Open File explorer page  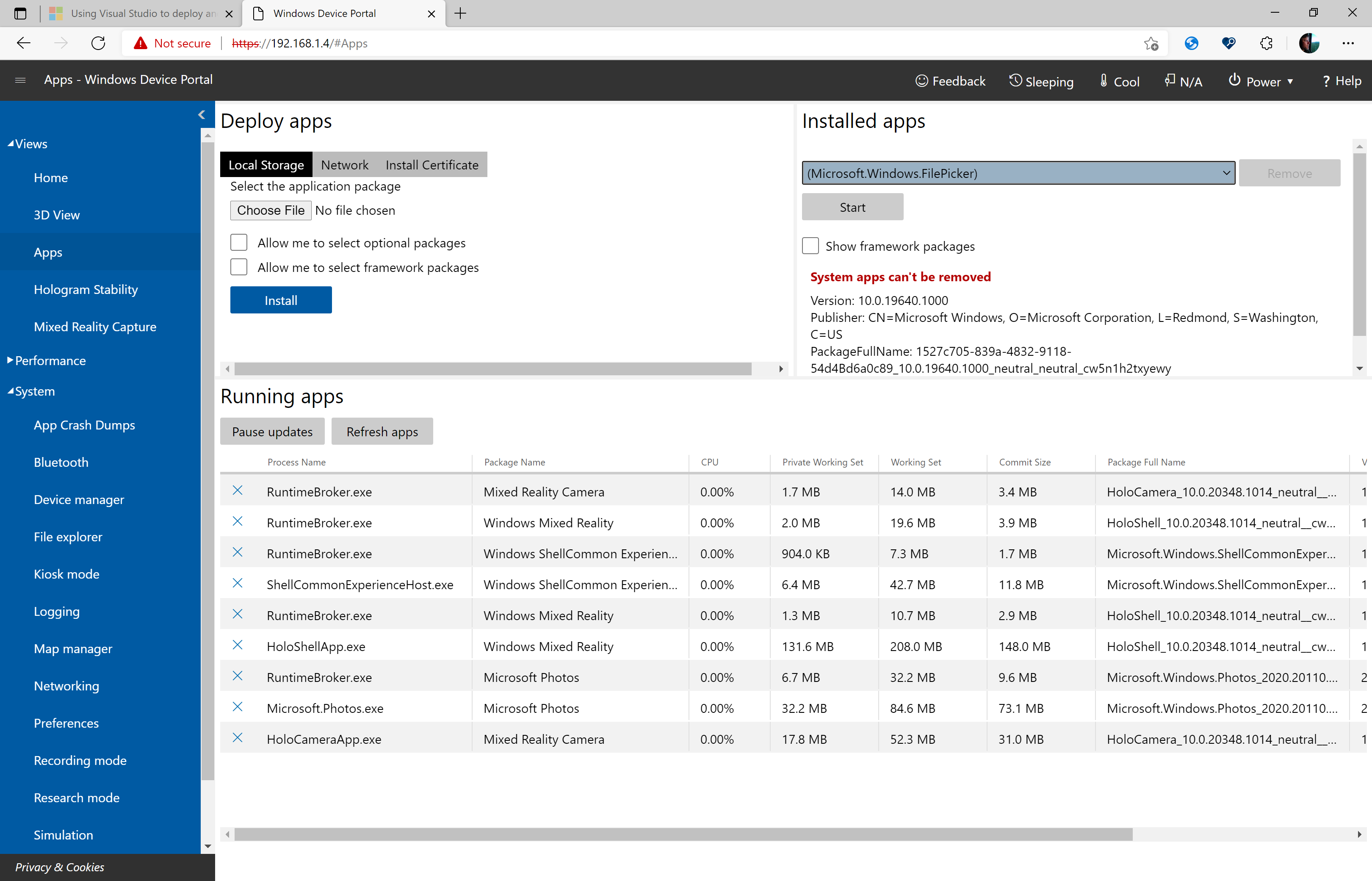point(68,537)
